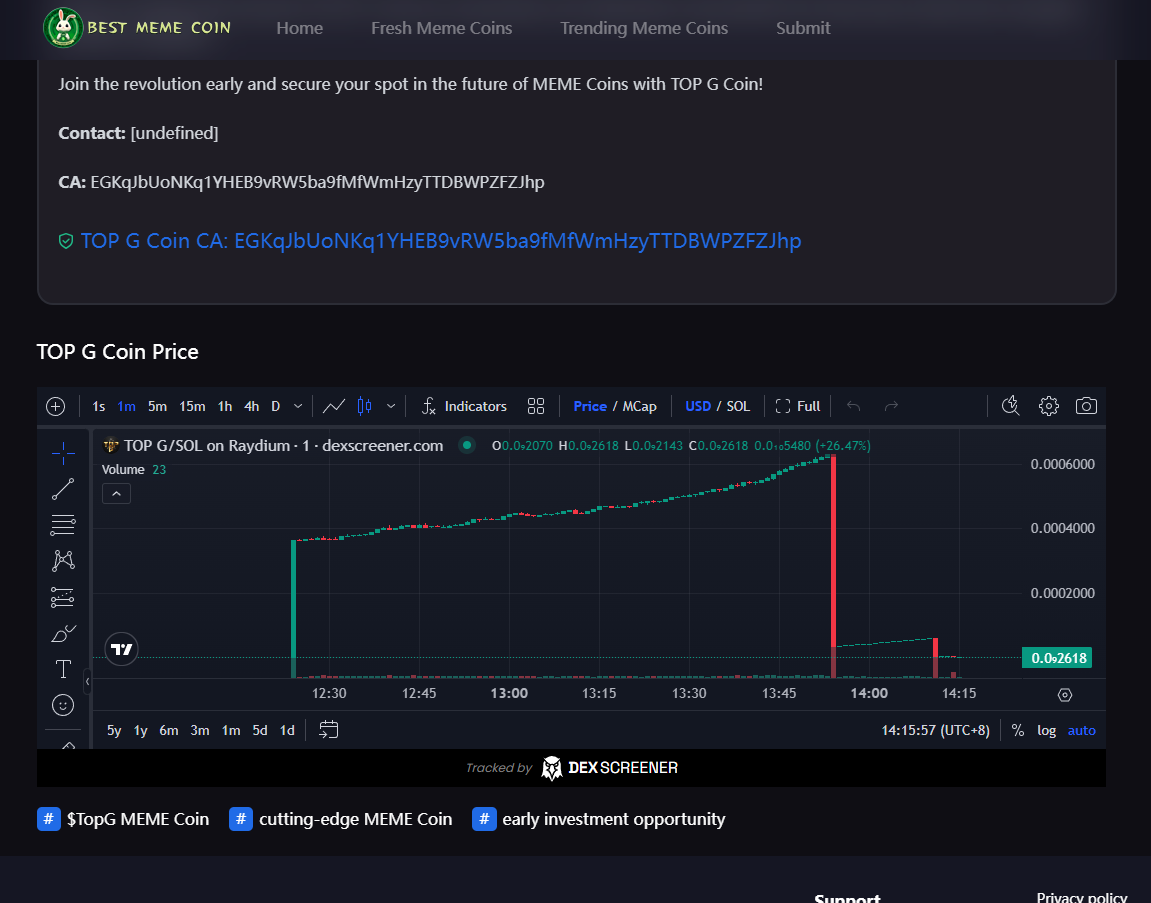The width and height of the screenshot is (1151, 903).
Task: Select the D daily timeframe
Action: (276, 406)
